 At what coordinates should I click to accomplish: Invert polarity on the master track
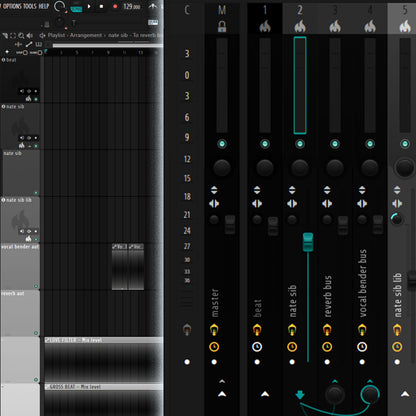pyautogui.click(x=214, y=190)
